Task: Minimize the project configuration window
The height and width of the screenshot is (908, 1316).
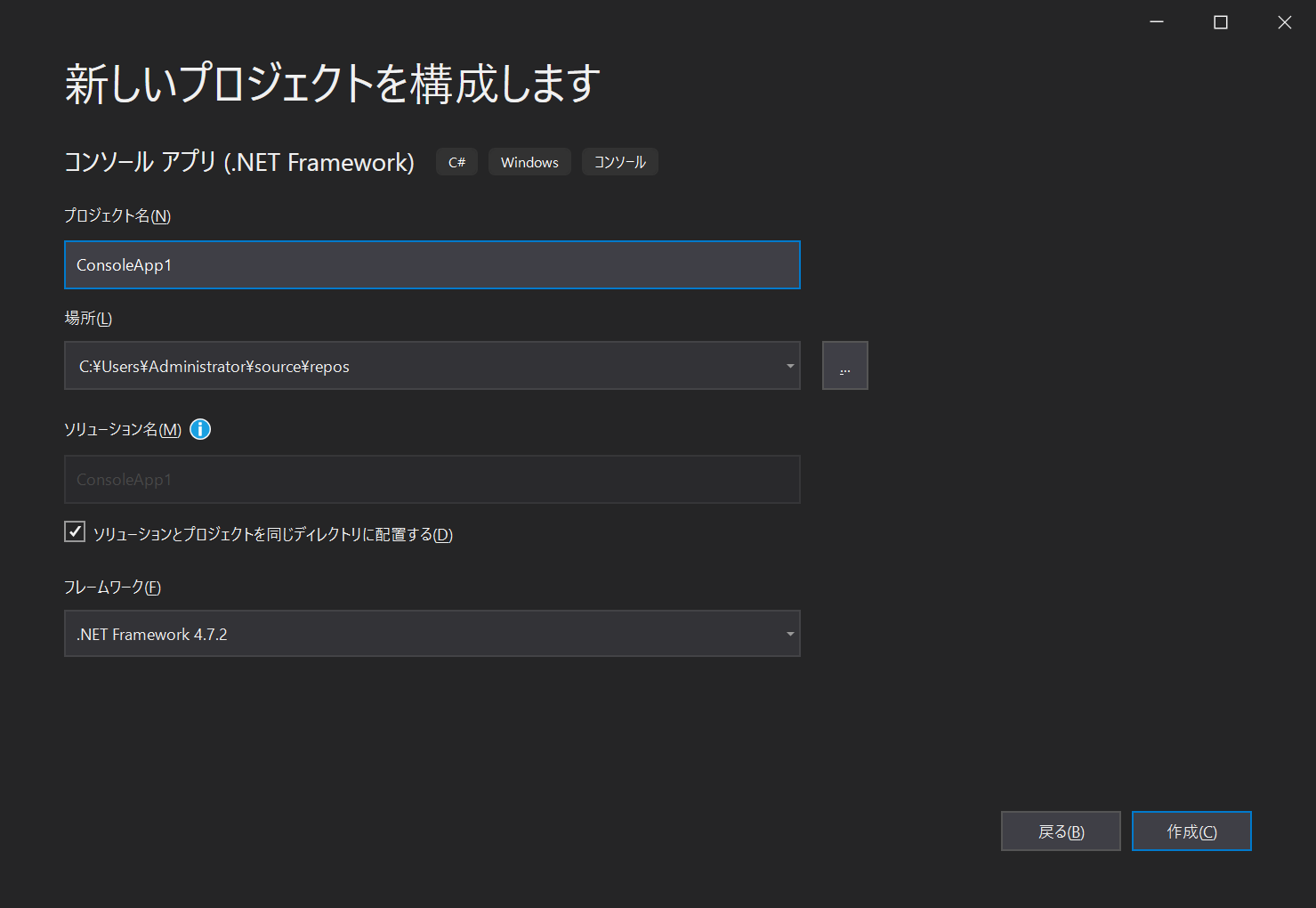Action: click(1157, 22)
